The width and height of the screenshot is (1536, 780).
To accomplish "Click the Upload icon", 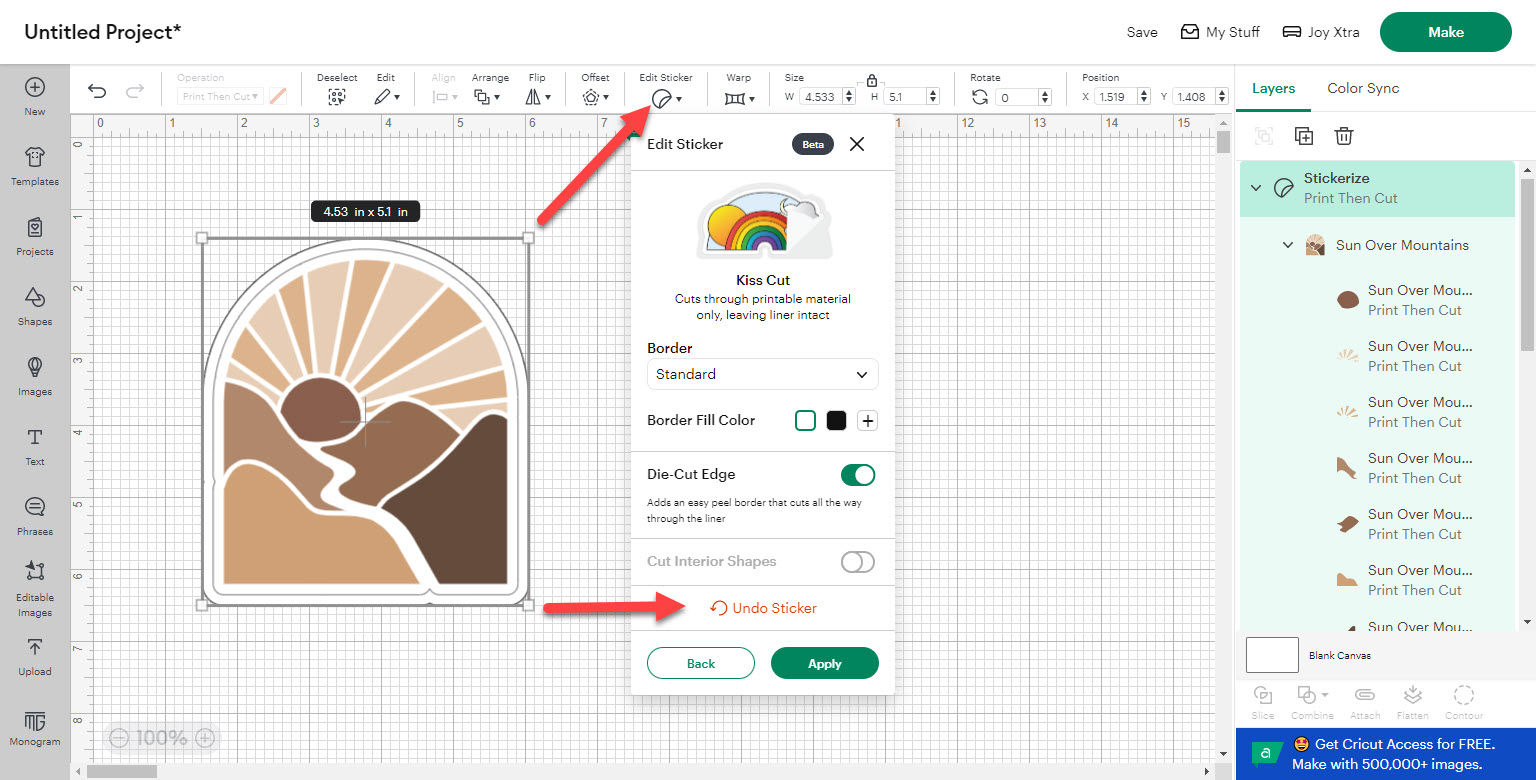I will pyautogui.click(x=35, y=647).
